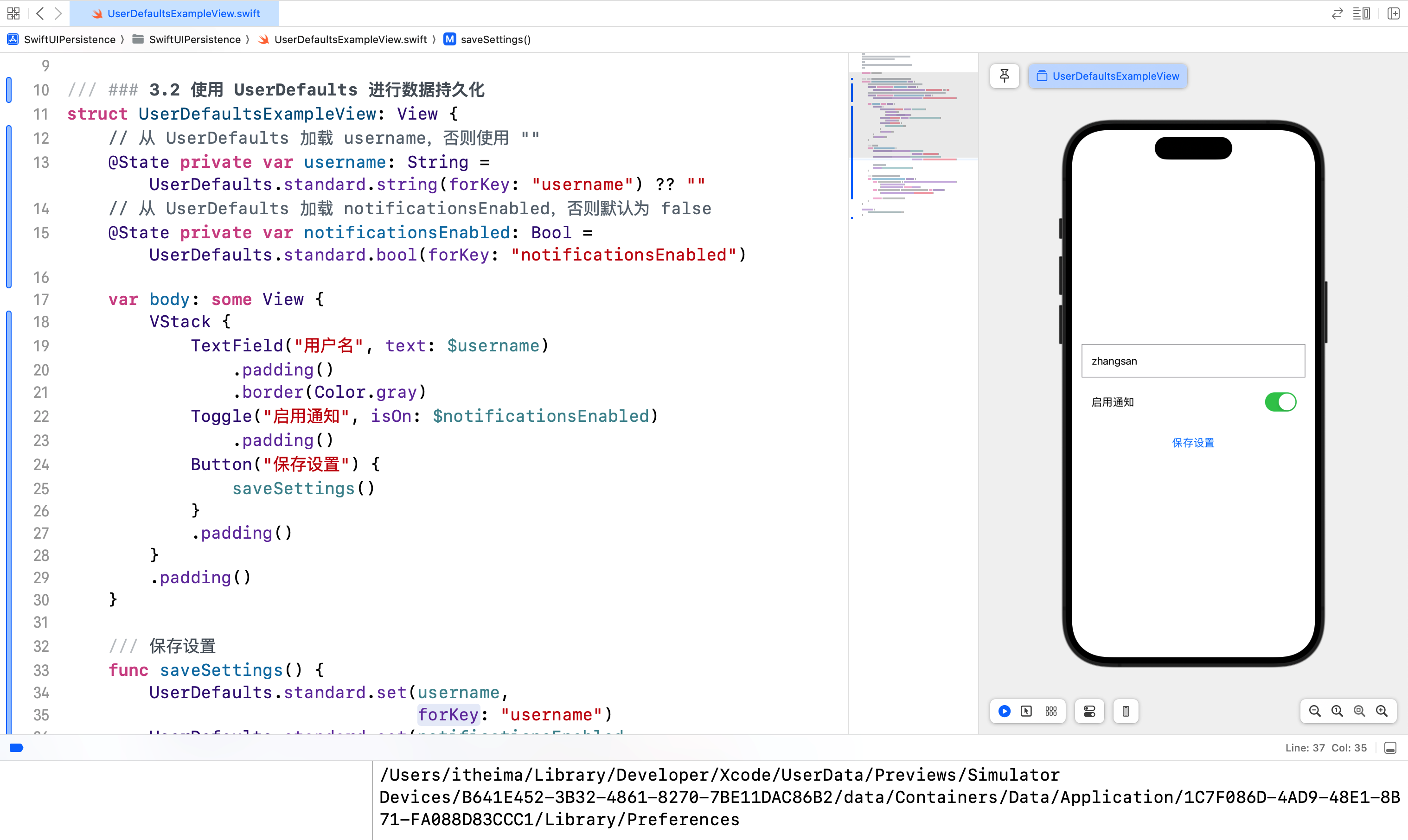Click the 3.2 使用 UserDefaults heading comment

coord(316,89)
